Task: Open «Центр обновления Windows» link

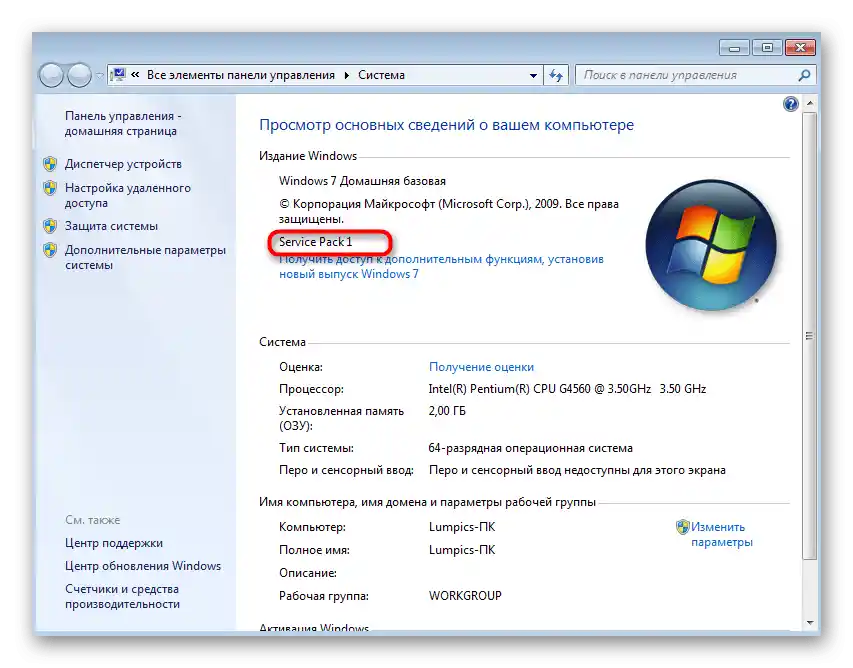Action: pyautogui.click(x=143, y=566)
